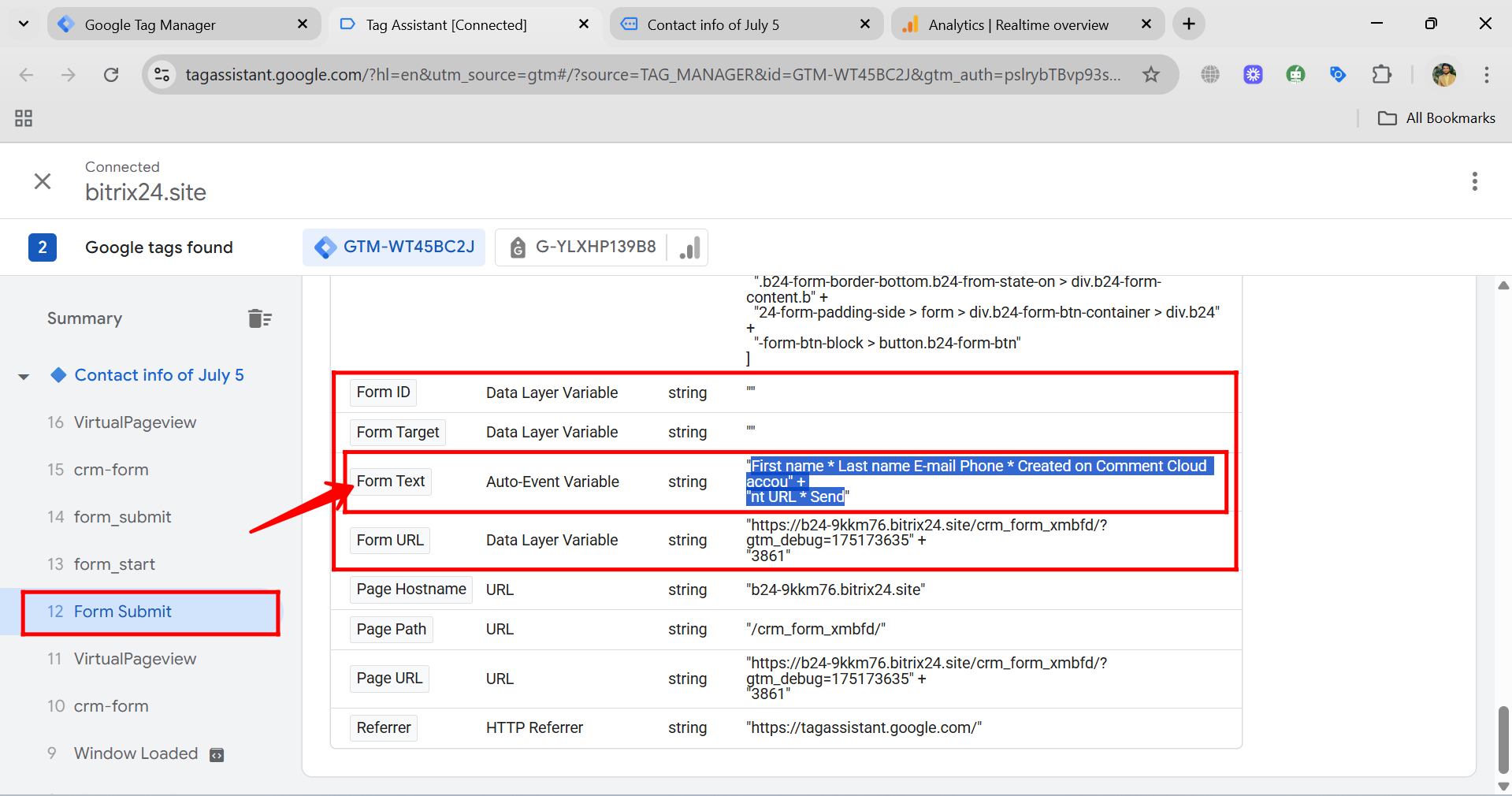Click the Auto-Event Variable type cell
Viewport: 1512px width, 796px height.
[x=552, y=482]
